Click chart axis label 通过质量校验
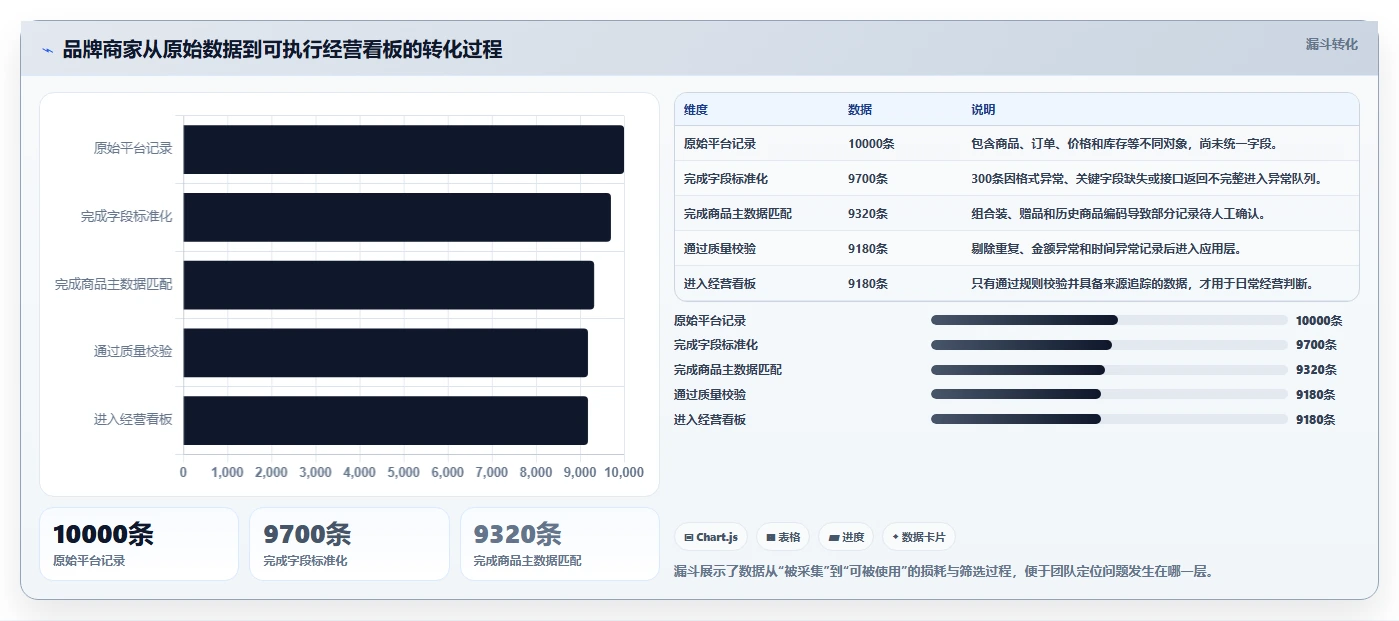 (133, 352)
